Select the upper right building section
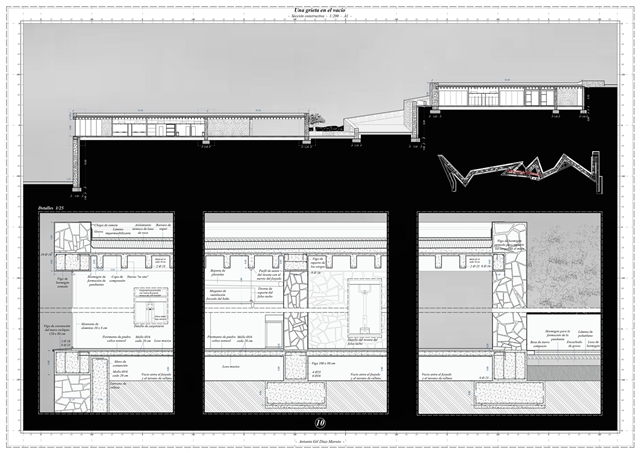Screen dimensions: 640x453 coord(498,98)
